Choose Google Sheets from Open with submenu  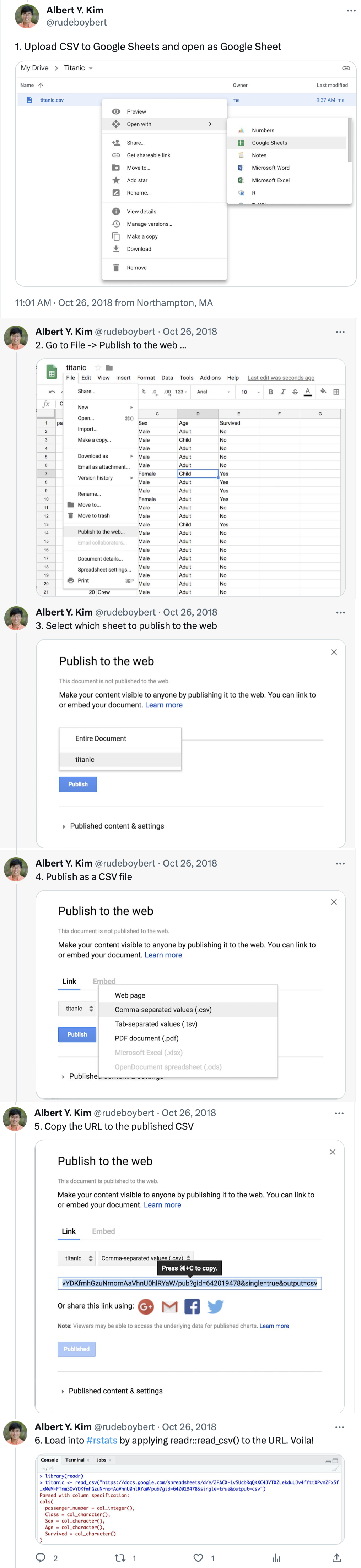(x=269, y=142)
